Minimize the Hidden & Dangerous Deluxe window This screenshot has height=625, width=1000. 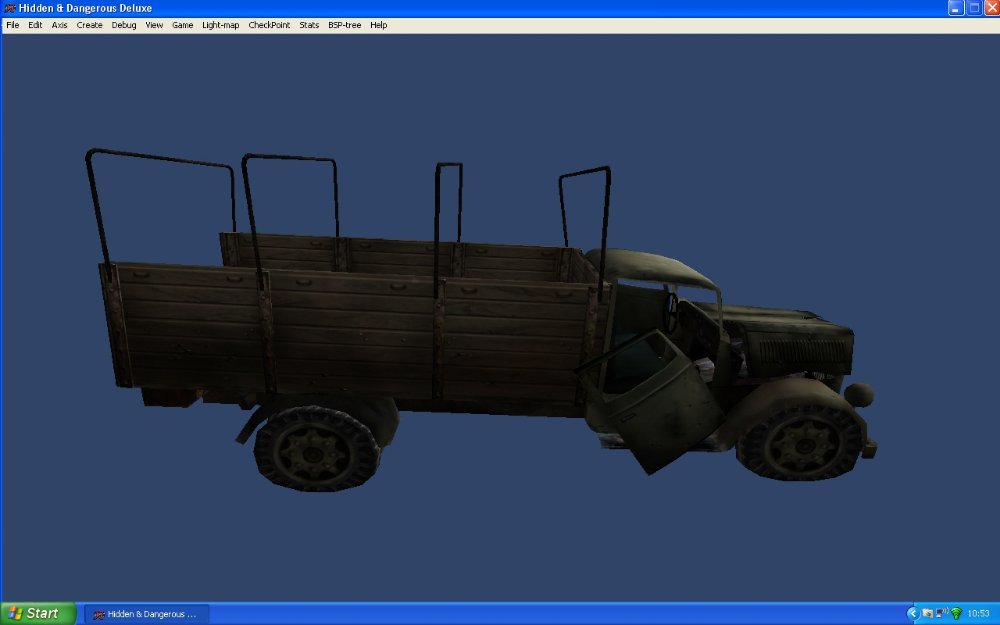[955, 8]
